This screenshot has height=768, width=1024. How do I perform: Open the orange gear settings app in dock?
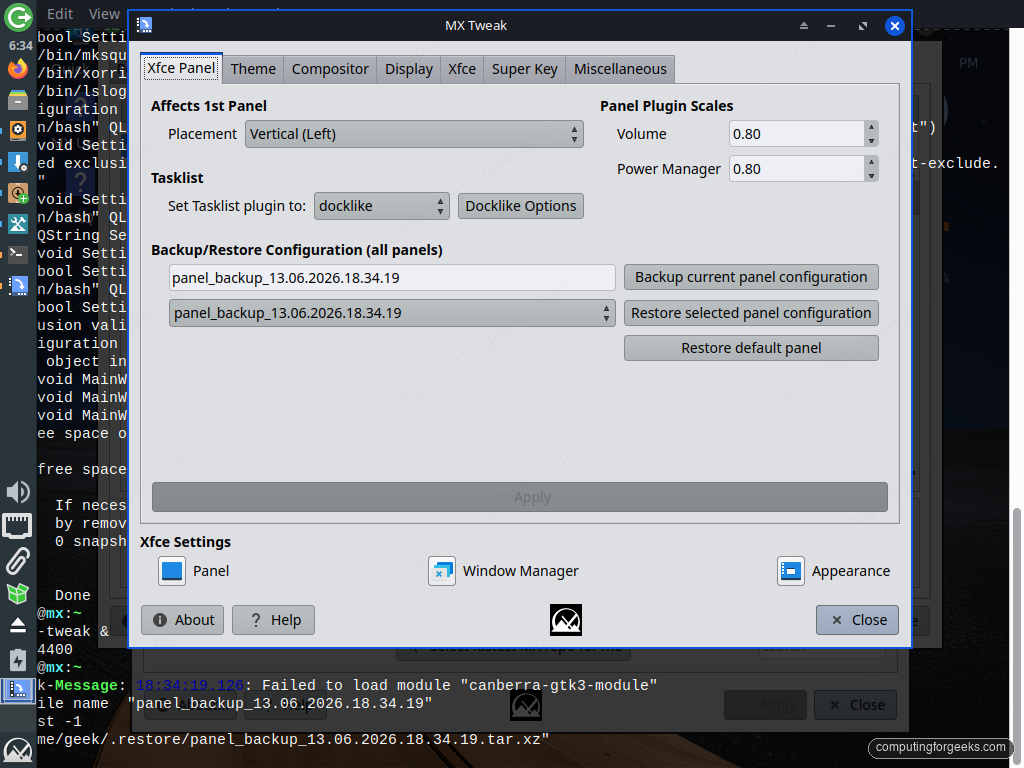coord(18,130)
